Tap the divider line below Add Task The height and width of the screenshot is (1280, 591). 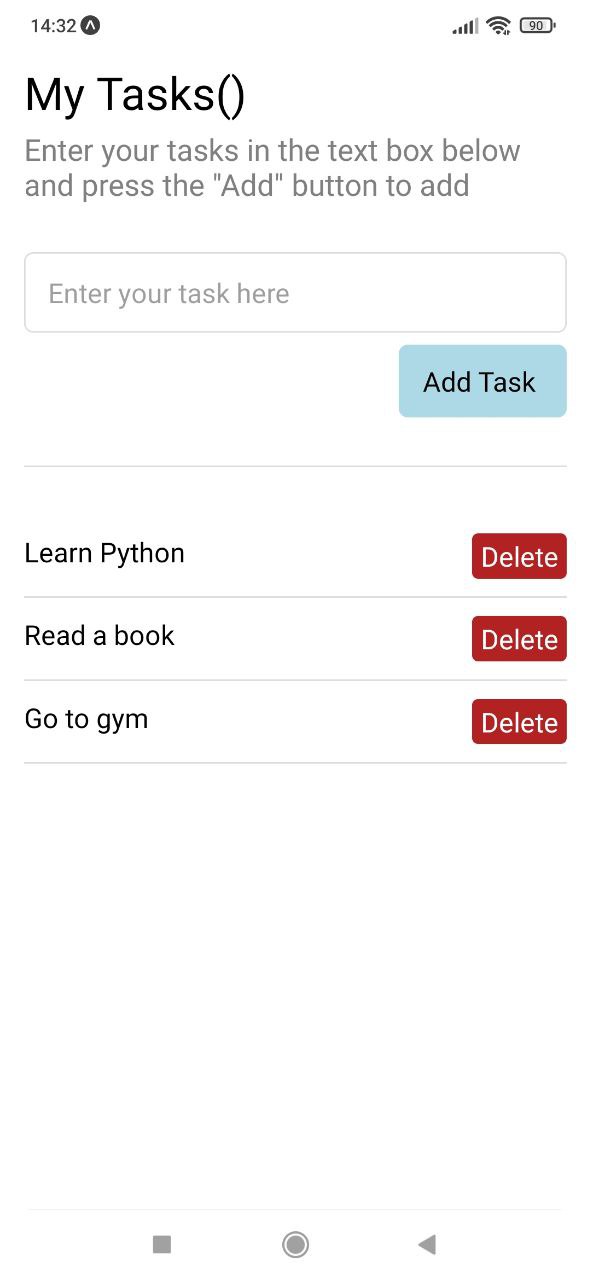[x=295, y=465]
